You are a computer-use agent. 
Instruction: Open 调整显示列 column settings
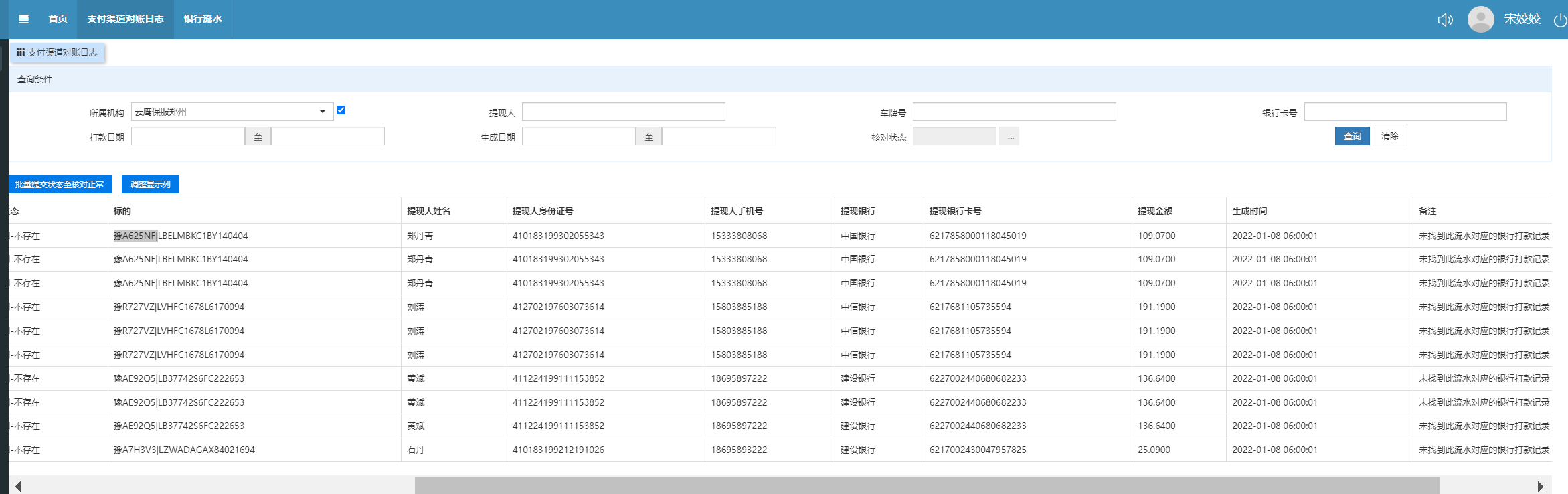tap(150, 184)
